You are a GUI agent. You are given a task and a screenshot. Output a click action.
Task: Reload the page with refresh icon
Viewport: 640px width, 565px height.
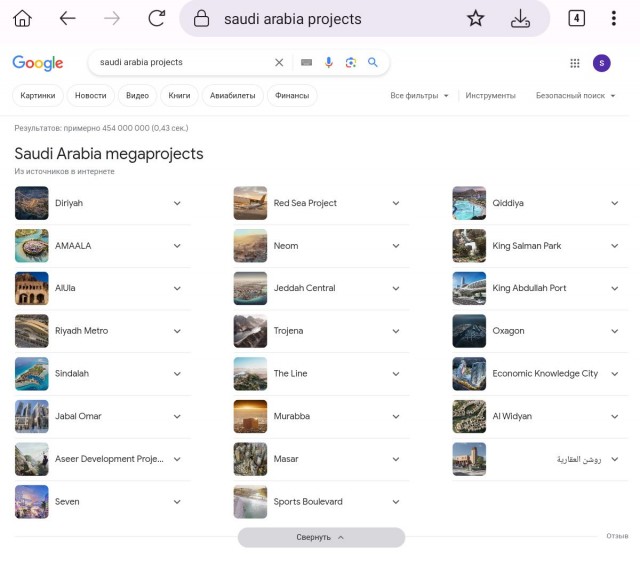157,18
